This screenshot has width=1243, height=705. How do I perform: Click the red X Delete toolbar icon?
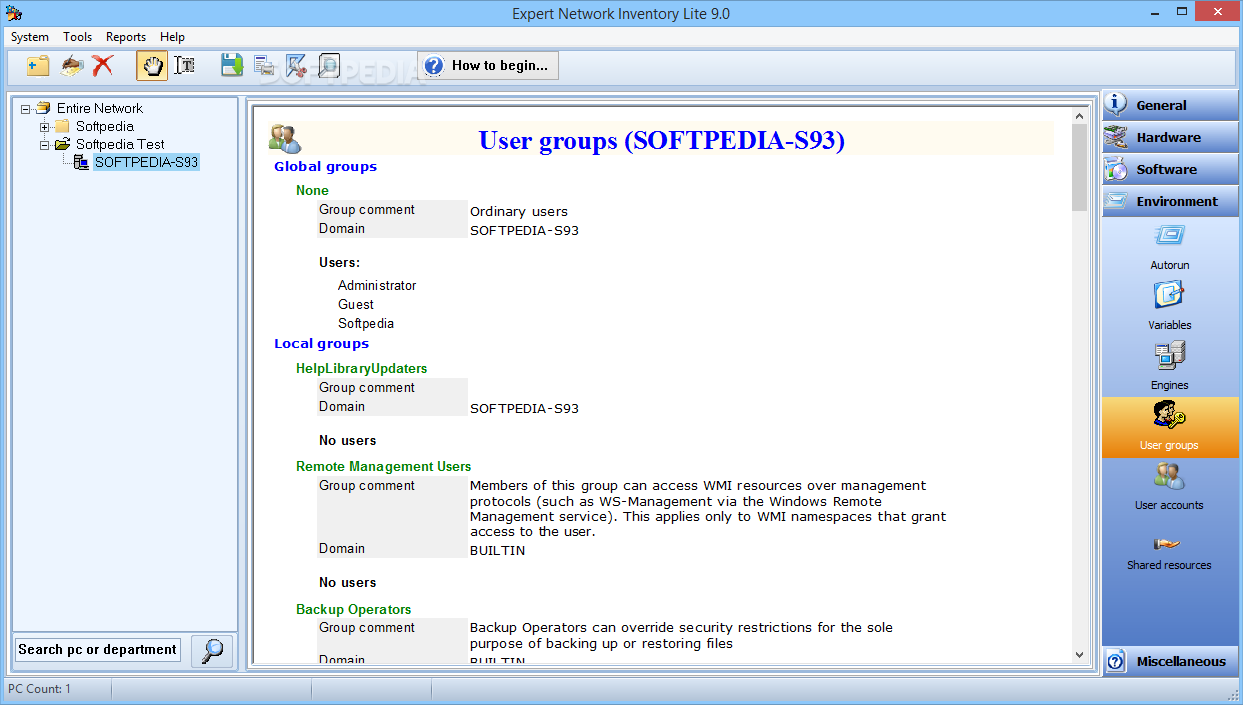coord(102,66)
